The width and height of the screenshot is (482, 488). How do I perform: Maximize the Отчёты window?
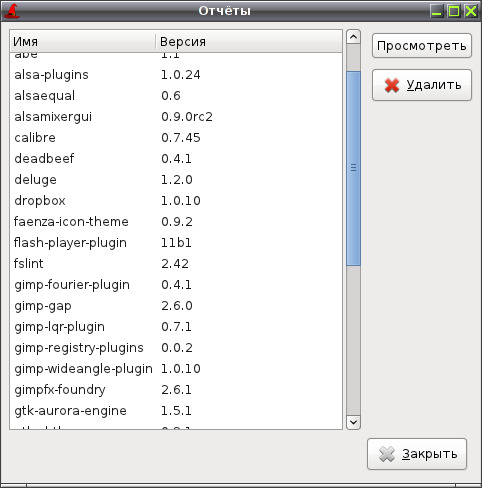[x=454, y=11]
